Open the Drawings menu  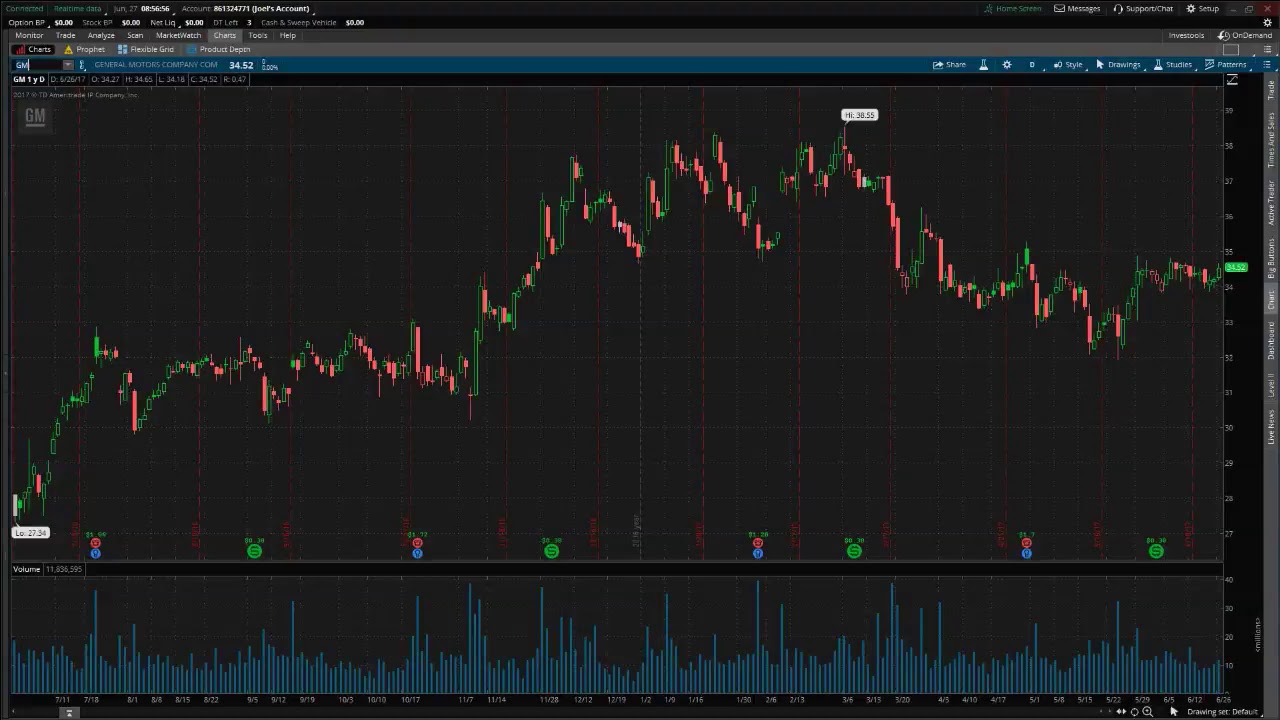click(1118, 65)
